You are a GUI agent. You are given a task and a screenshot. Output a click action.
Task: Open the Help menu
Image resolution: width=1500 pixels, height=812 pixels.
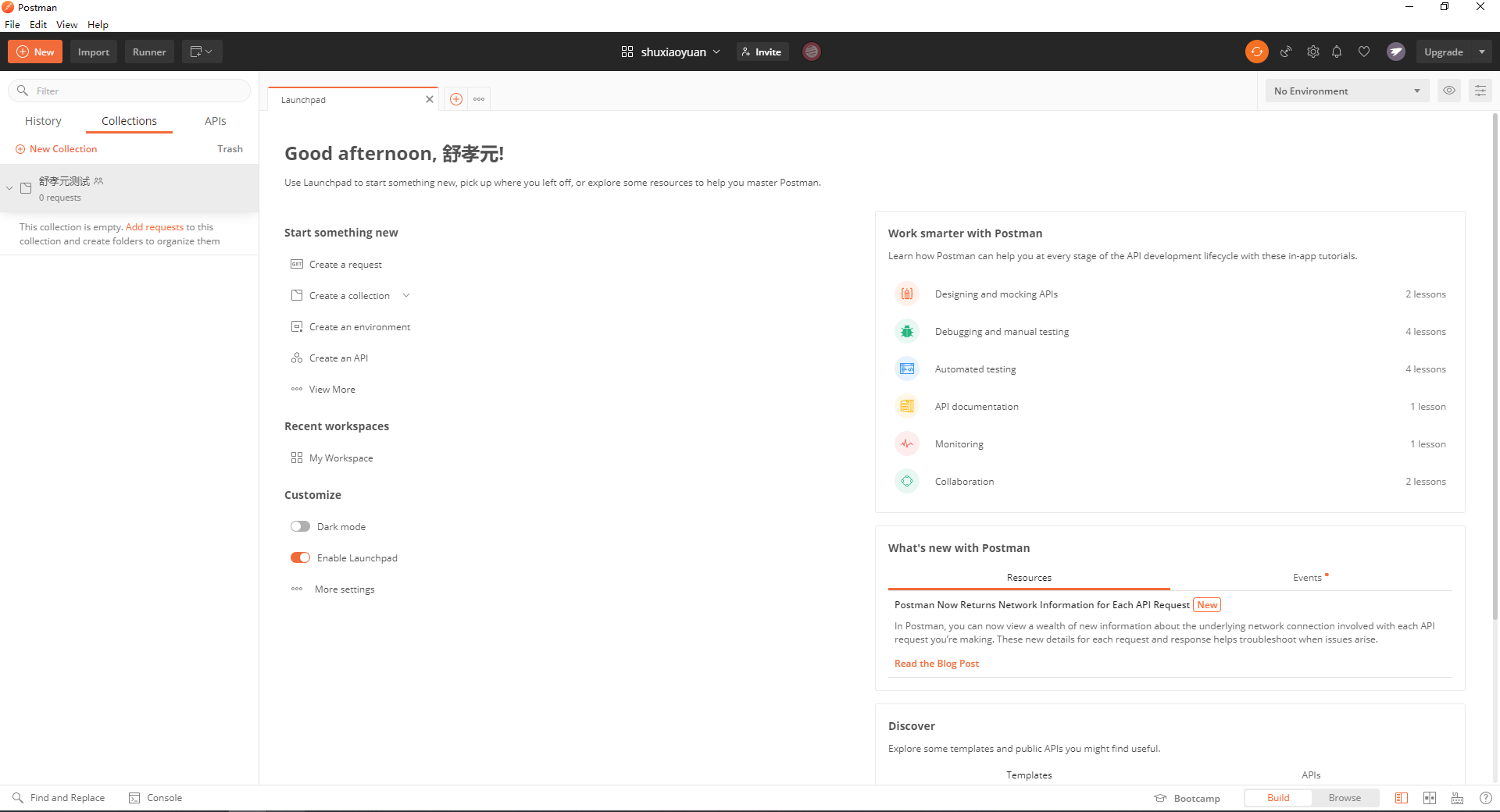(x=98, y=24)
